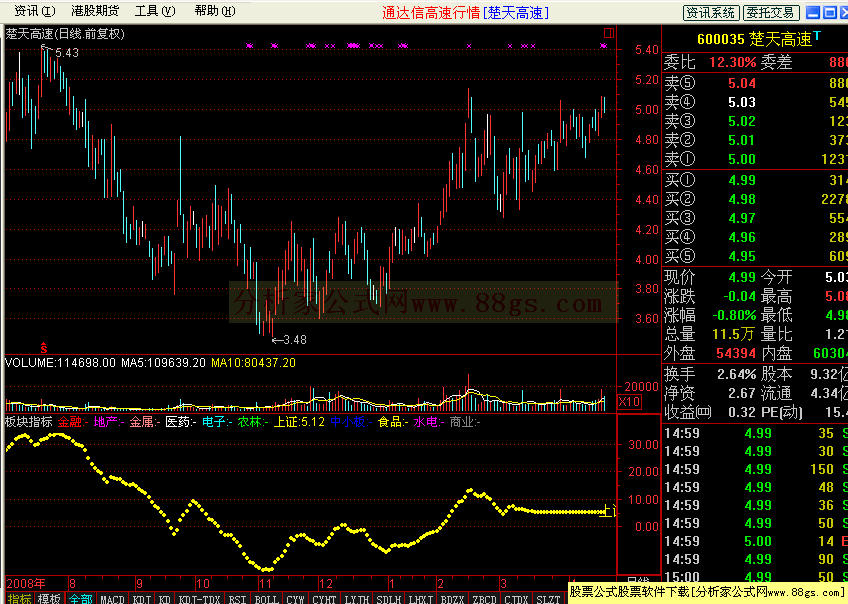Click the 15:00 trade tick row
The image size is (848, 604).
coord(756,577)
